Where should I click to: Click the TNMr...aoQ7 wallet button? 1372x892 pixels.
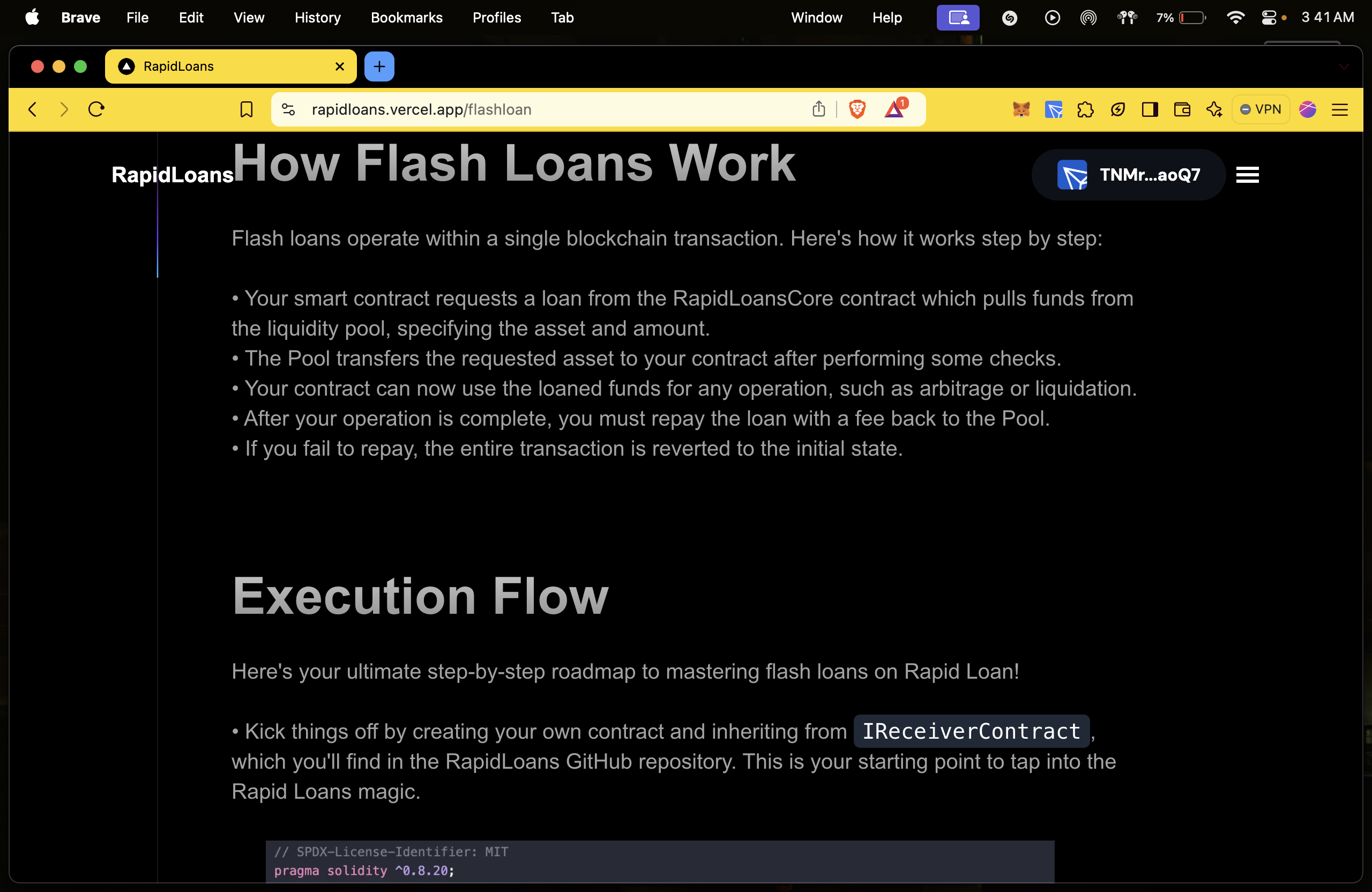coord(1128,175)
